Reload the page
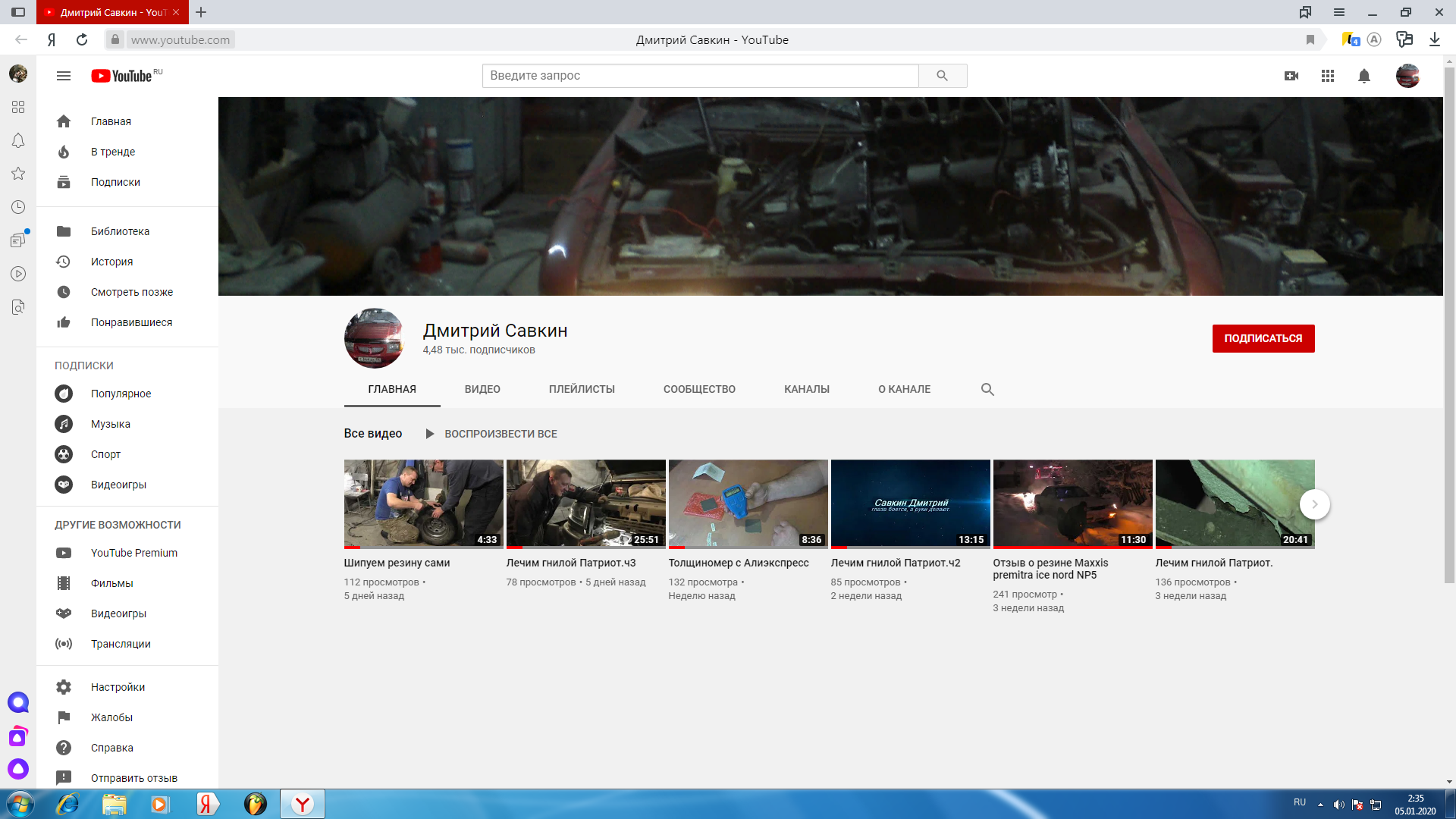The image size is (1456, 819). [x=82, y=39]
